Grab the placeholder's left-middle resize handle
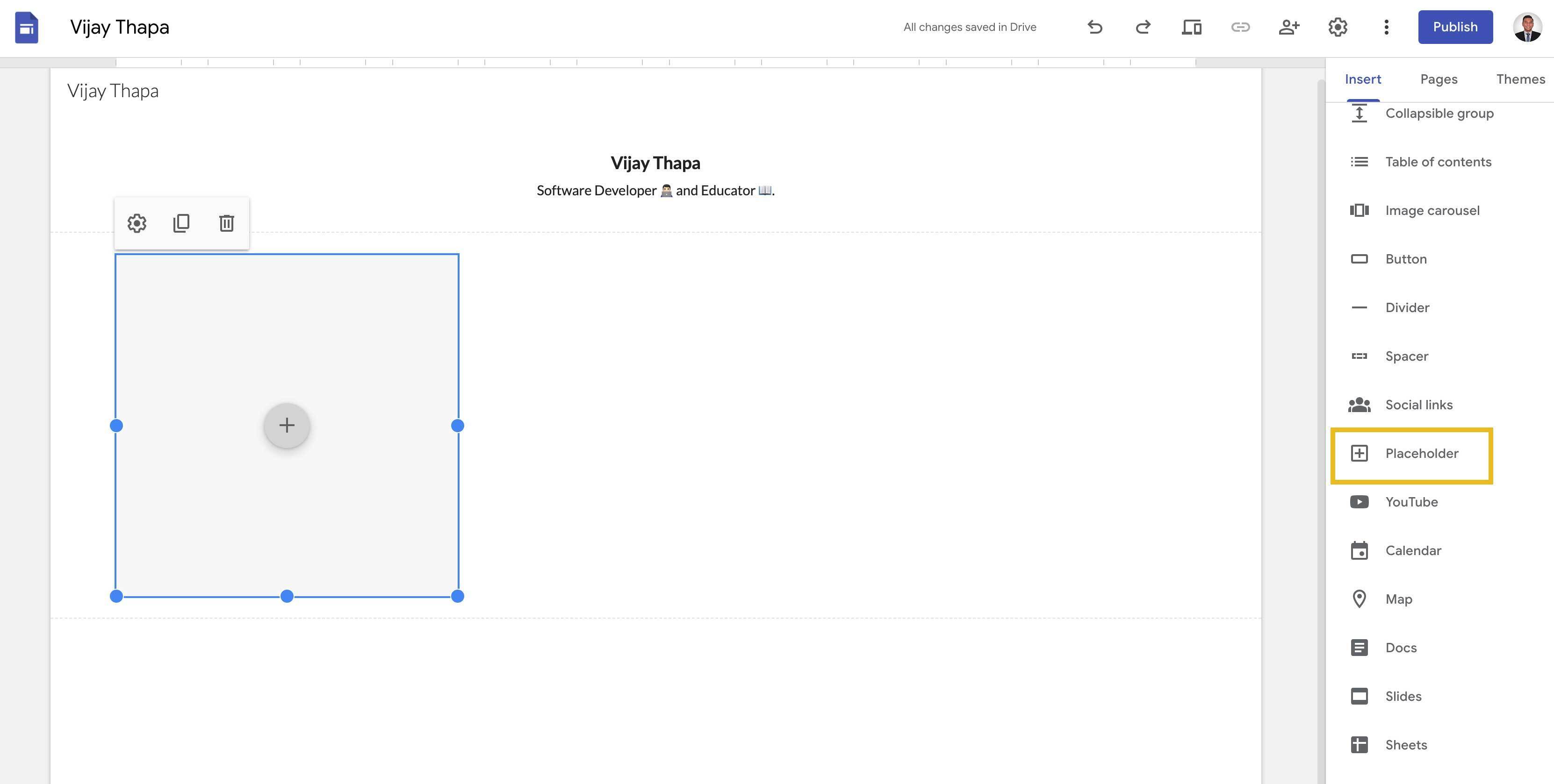Screen dimensions: 1554x784 pyautogui.click(x=116, y=426)
